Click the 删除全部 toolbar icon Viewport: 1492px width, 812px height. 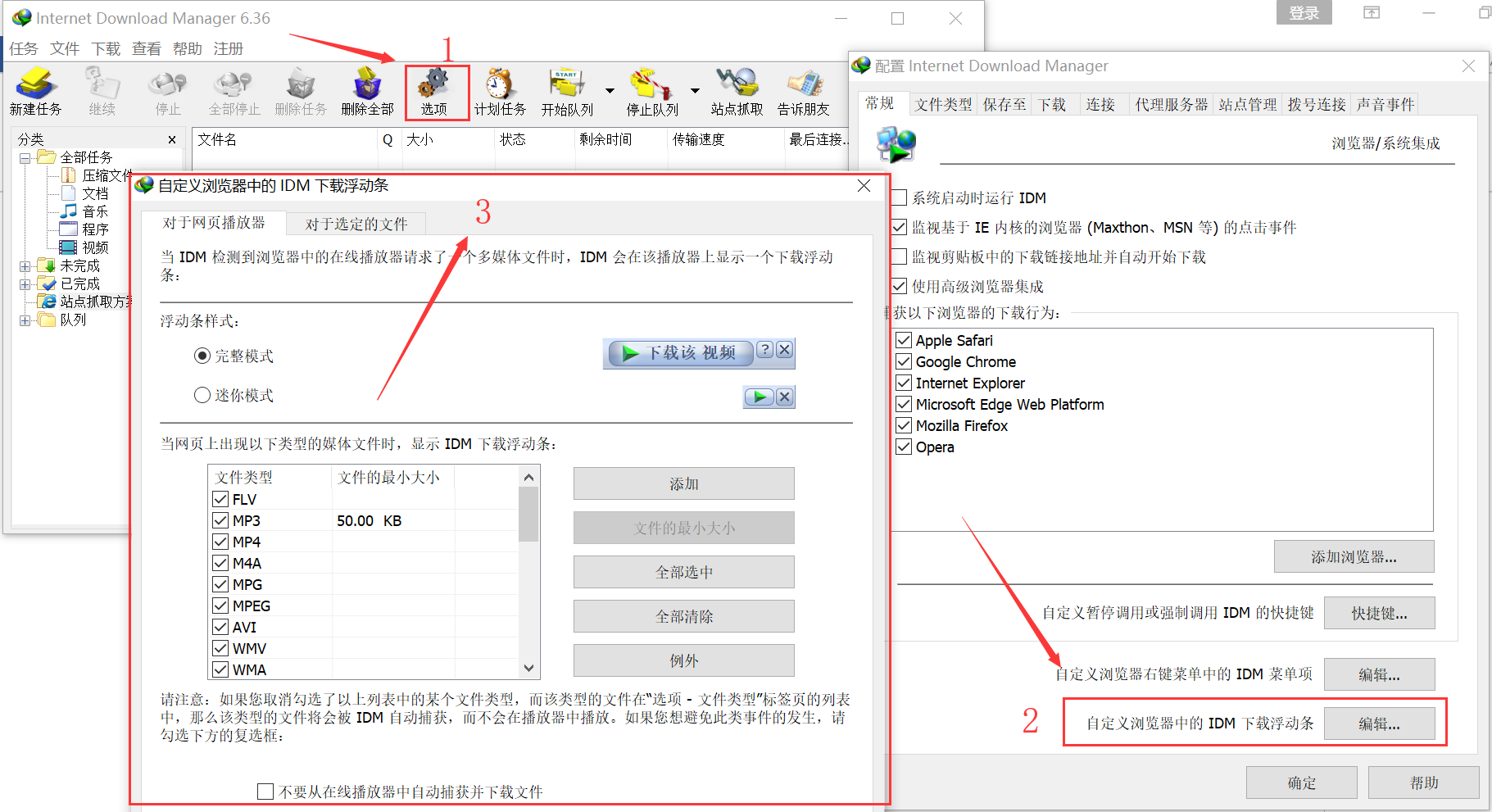367,92
